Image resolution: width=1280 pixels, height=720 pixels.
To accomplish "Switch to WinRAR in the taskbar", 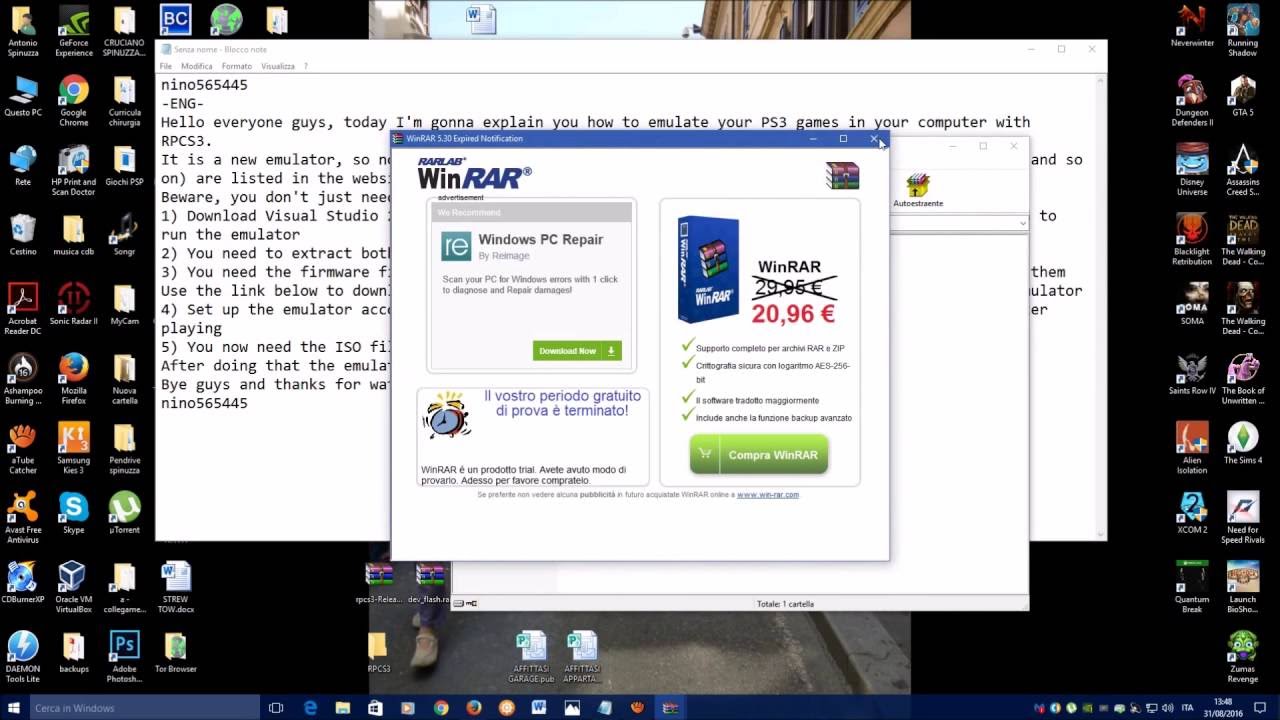I will [x=670, y=708].
